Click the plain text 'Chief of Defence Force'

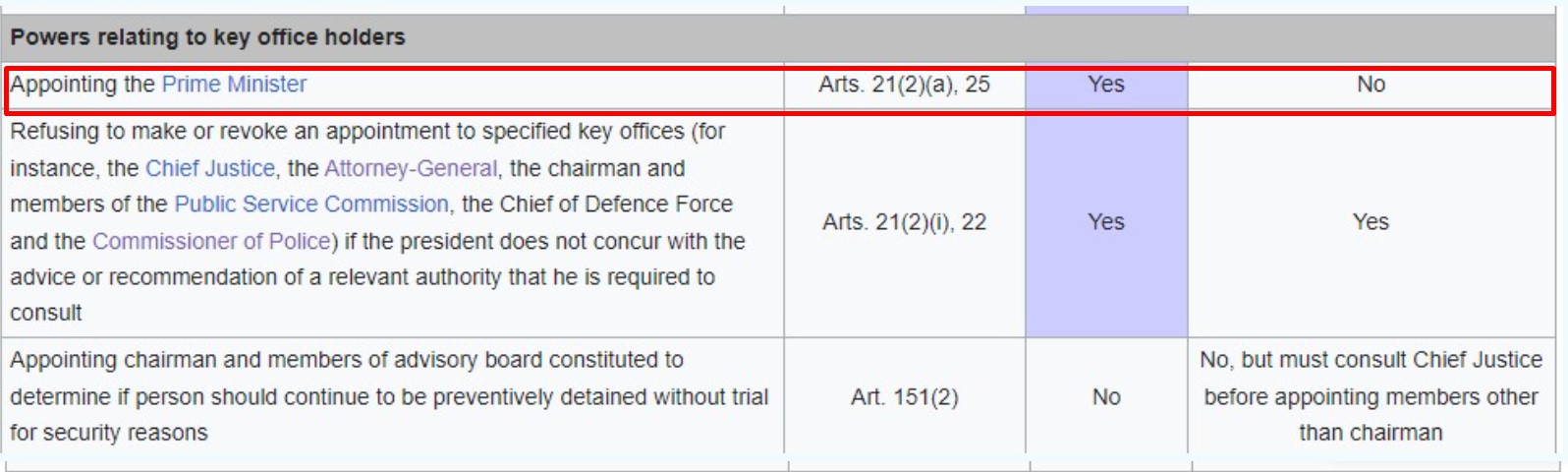[616, 205]
